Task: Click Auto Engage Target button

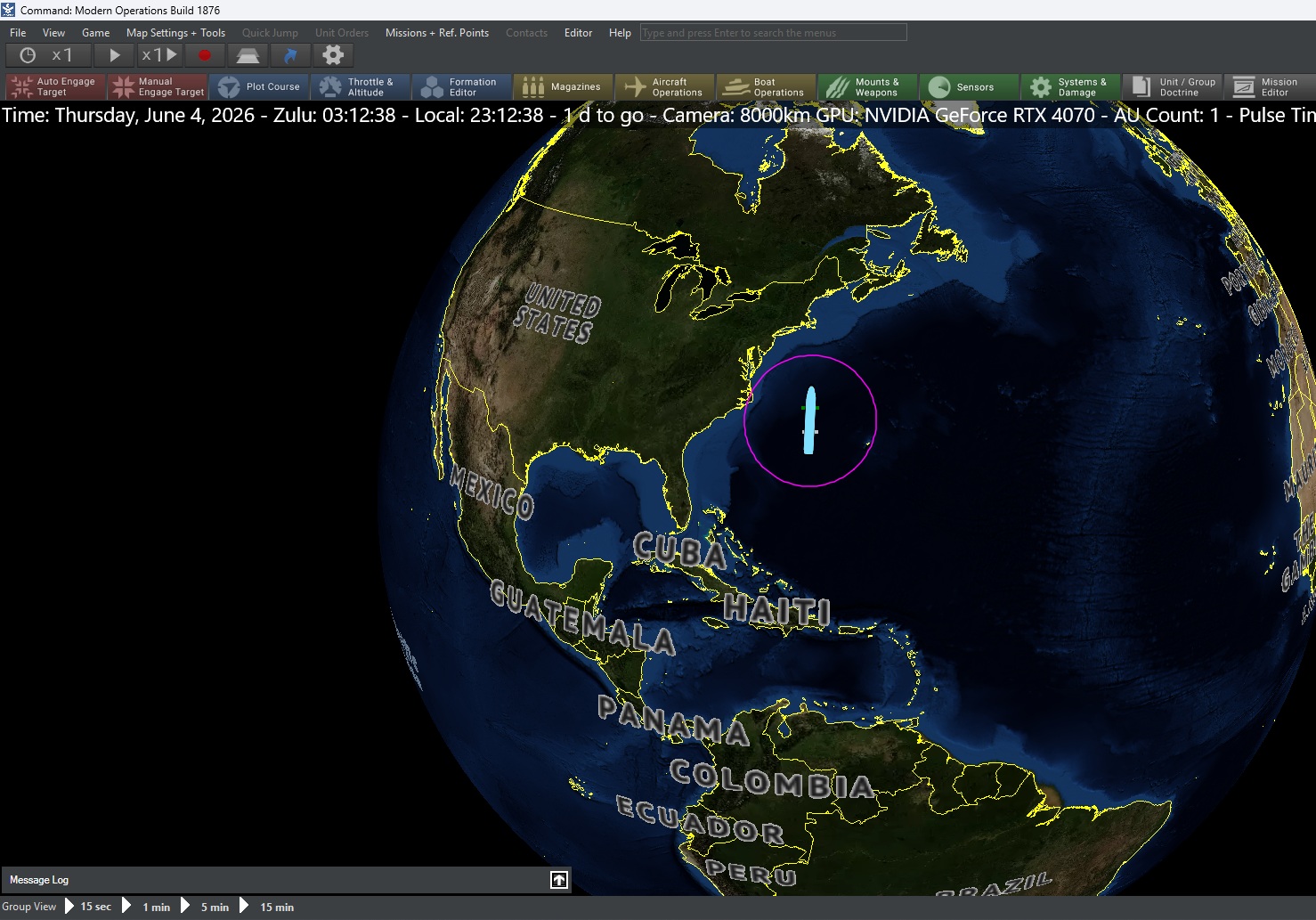Action: coord(56,86)
